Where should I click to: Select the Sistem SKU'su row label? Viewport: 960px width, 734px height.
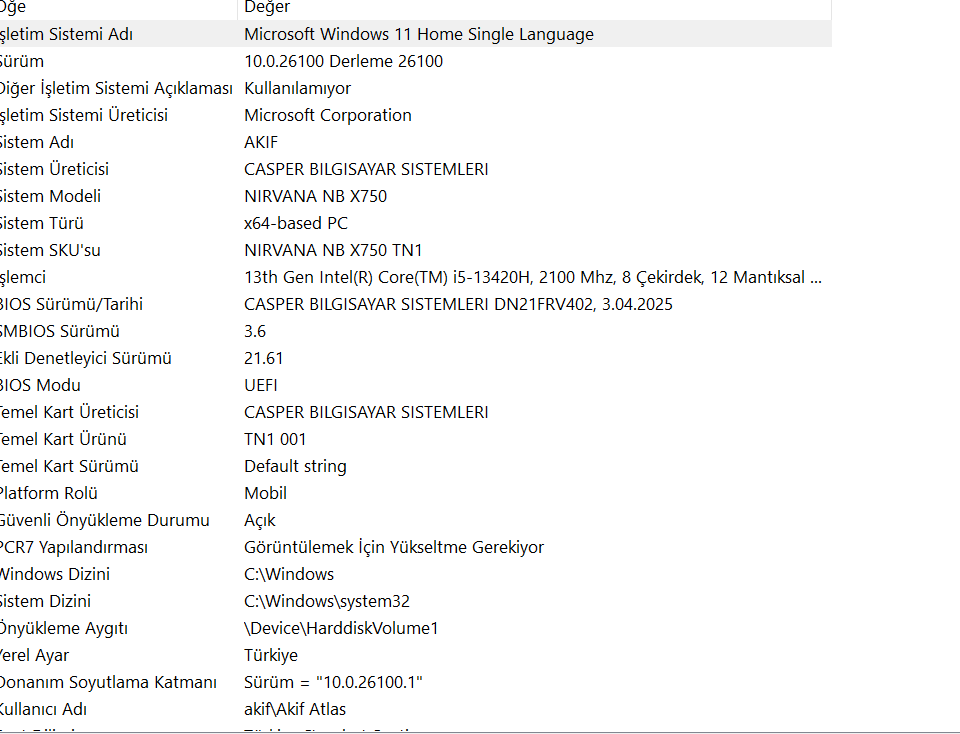coord(50,250)
